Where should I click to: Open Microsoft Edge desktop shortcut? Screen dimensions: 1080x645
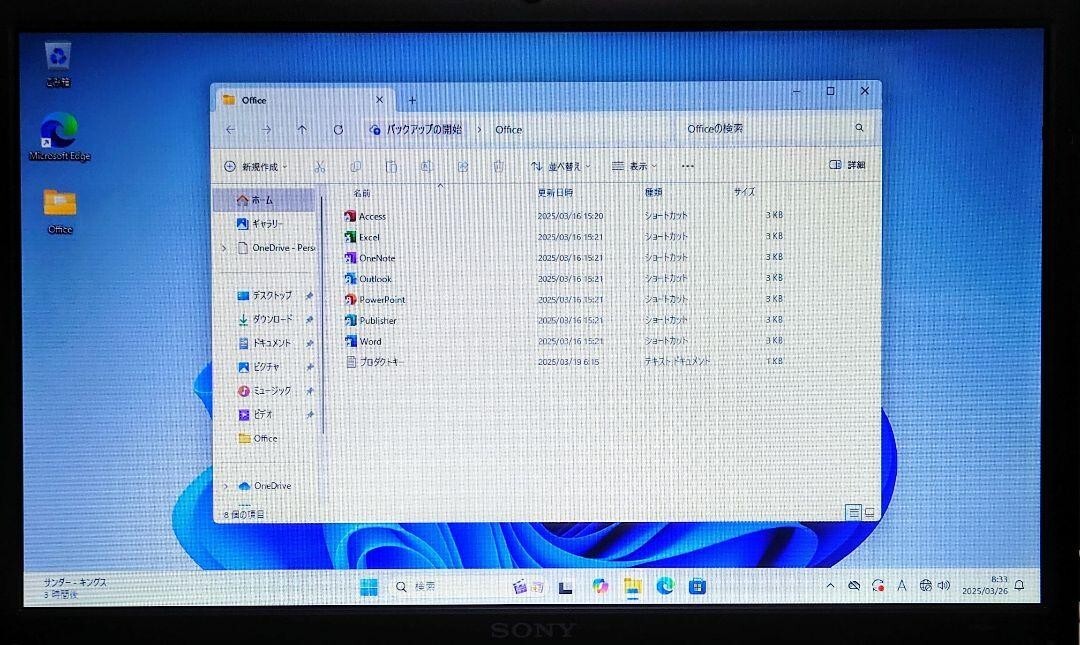60,137
